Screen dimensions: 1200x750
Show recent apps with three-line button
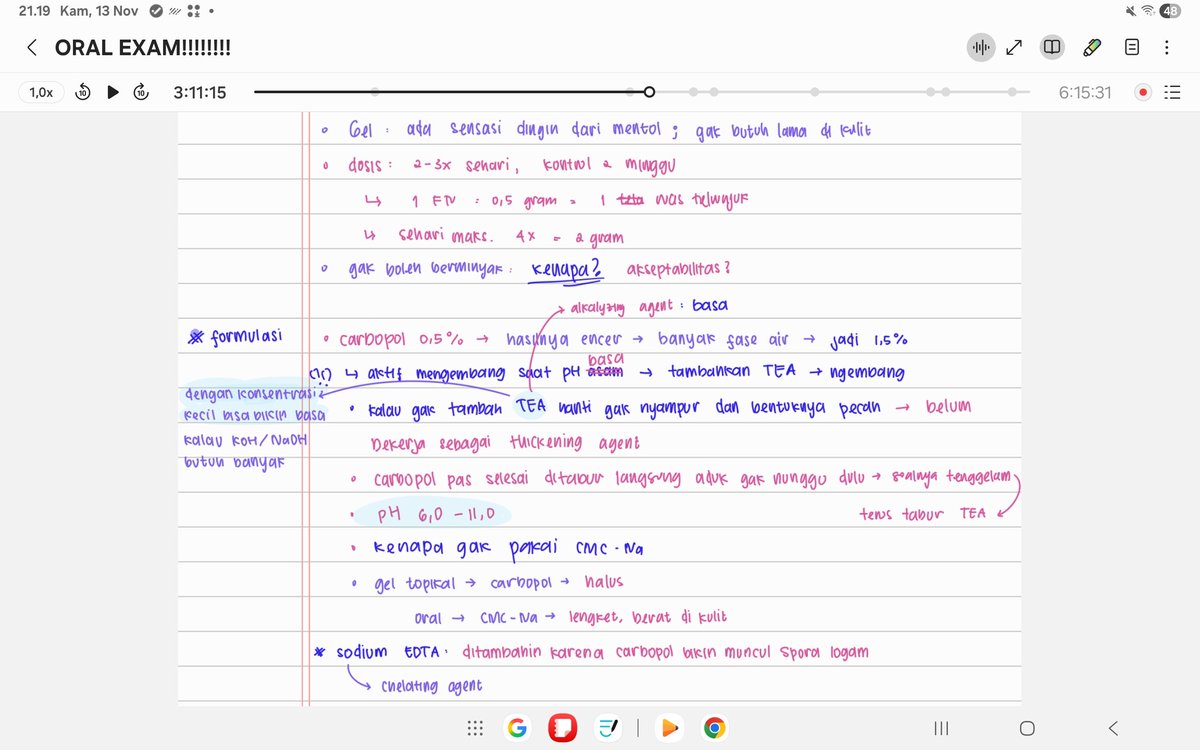tap(941, 728)
